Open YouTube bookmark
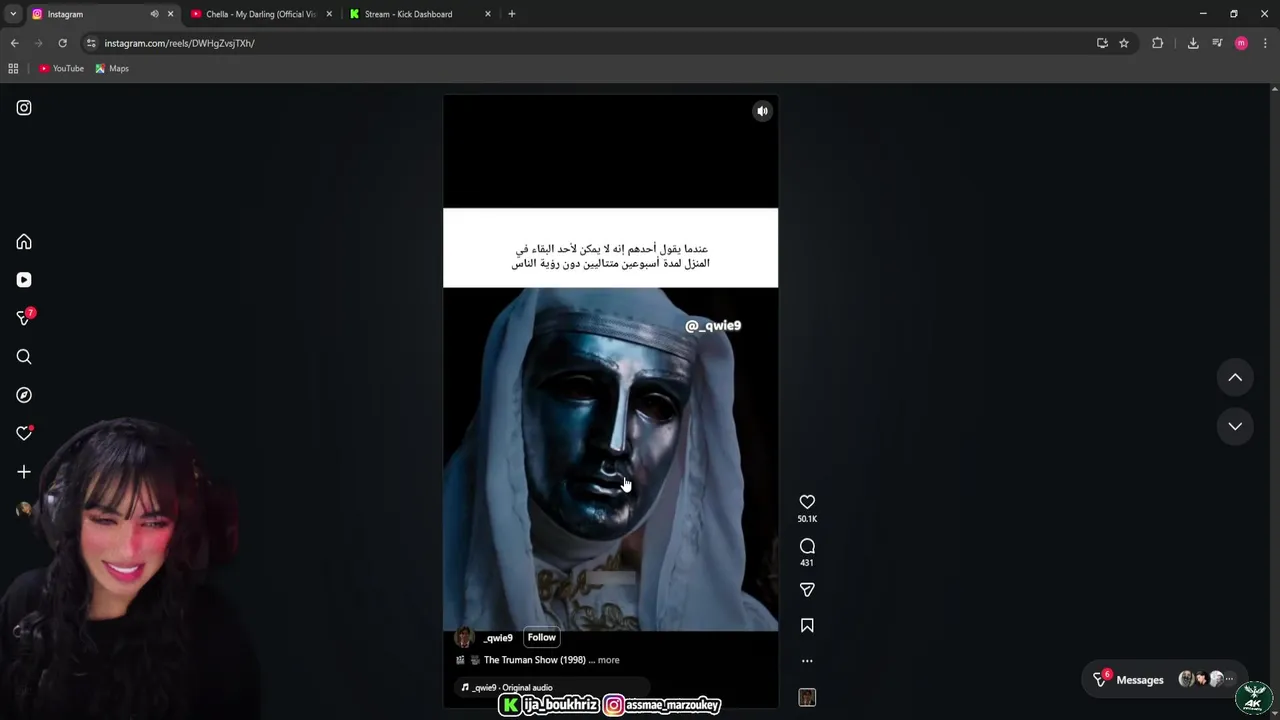Screen dimensions: 1280x720 pyautogui.click(x=61, y=68)
